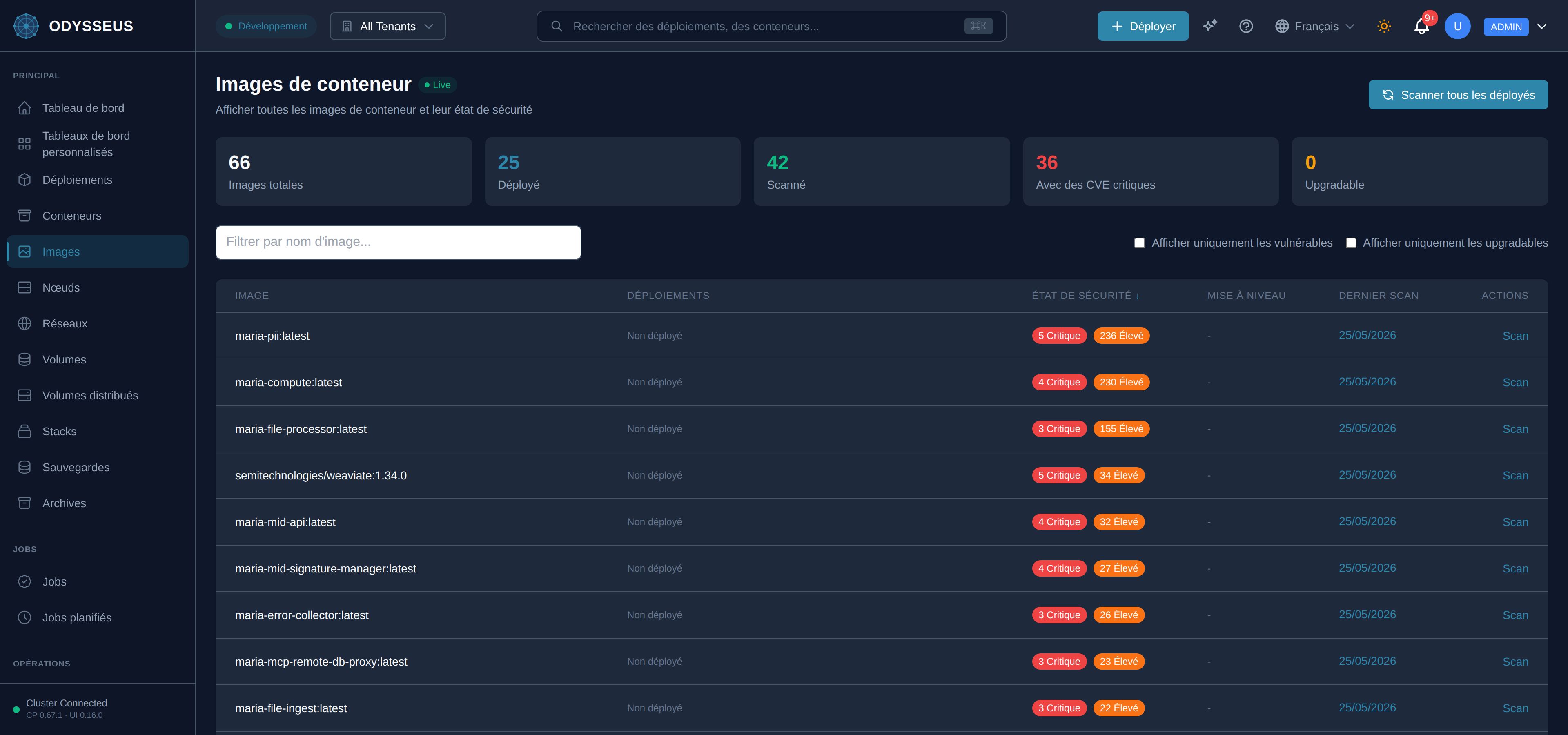
Task: Click the 36 Avec des CVE critiques card
Action: [1150, 171]
